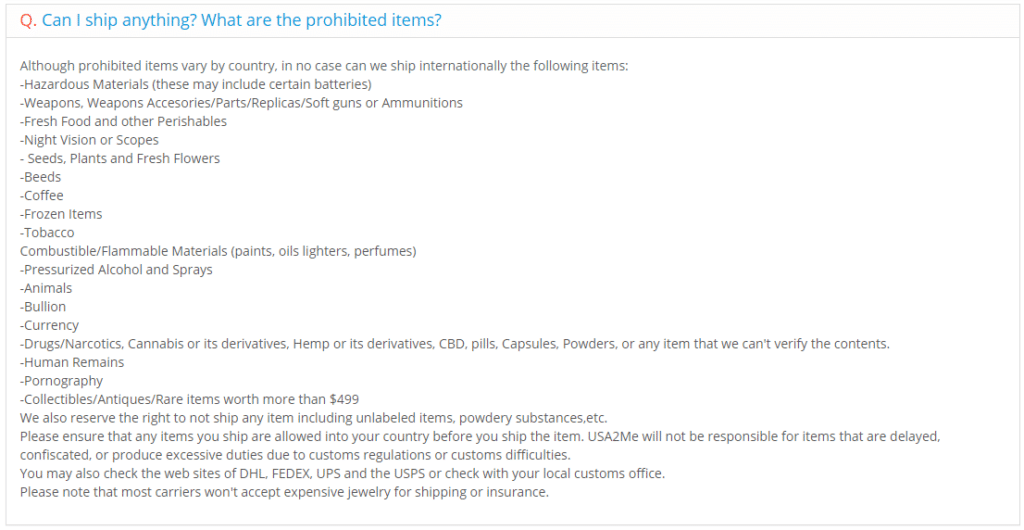Click the Collectibles/Antiques worth more than $499 line
This screenshot has width=1024, height=530.
pos(189,399)
